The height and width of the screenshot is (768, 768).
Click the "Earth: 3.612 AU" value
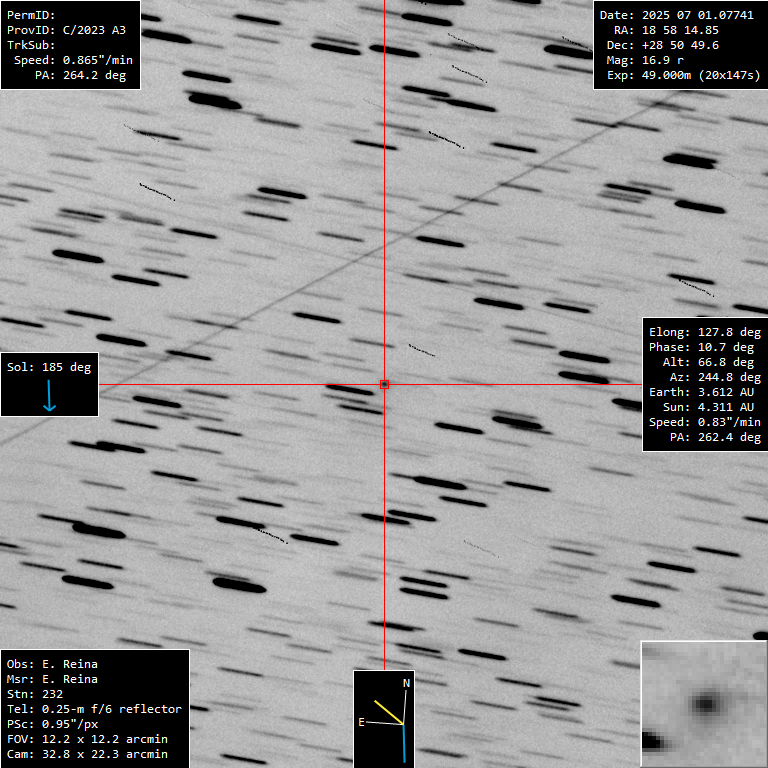tap(701, 392)
